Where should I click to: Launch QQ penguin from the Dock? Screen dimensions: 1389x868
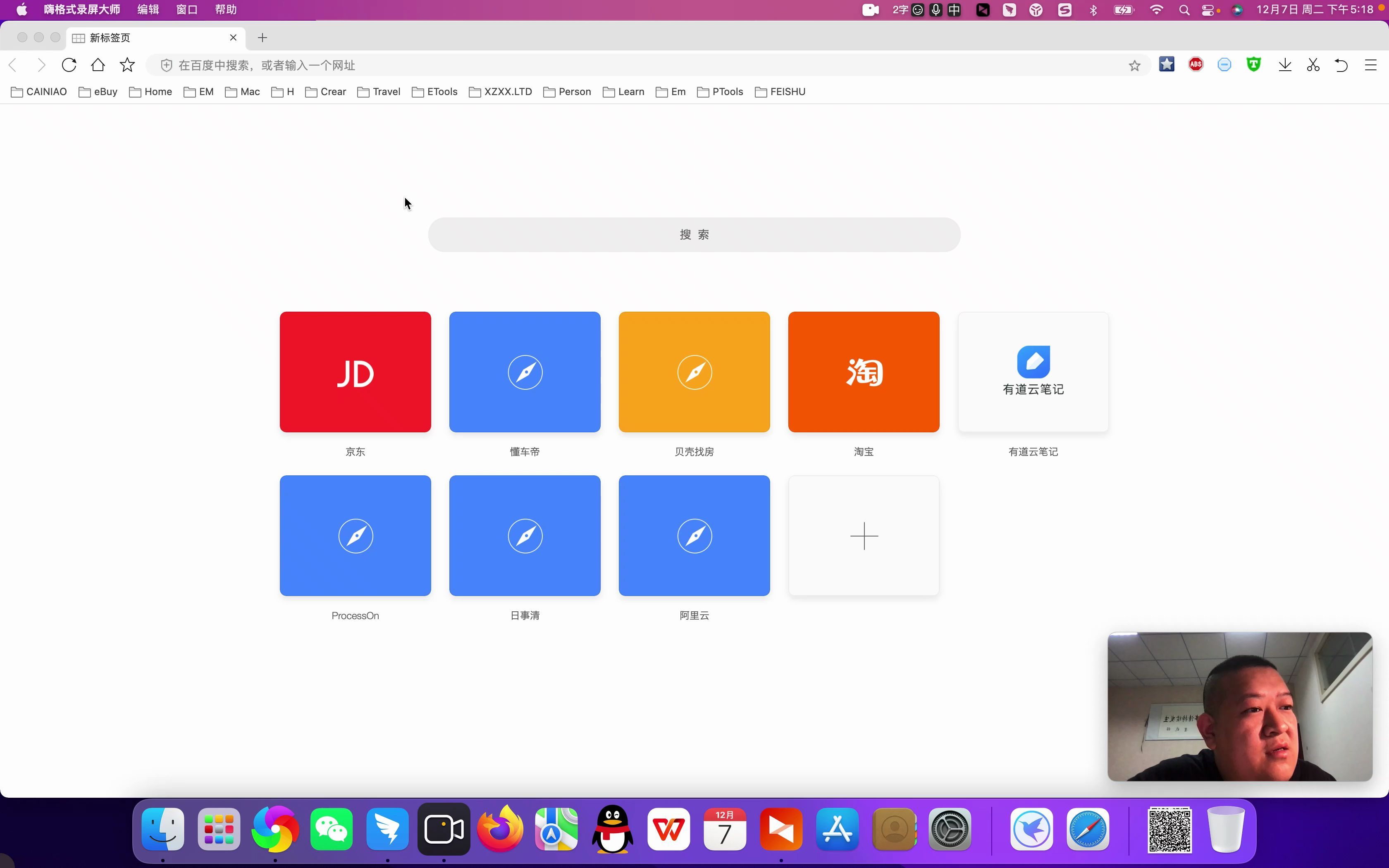612,830
